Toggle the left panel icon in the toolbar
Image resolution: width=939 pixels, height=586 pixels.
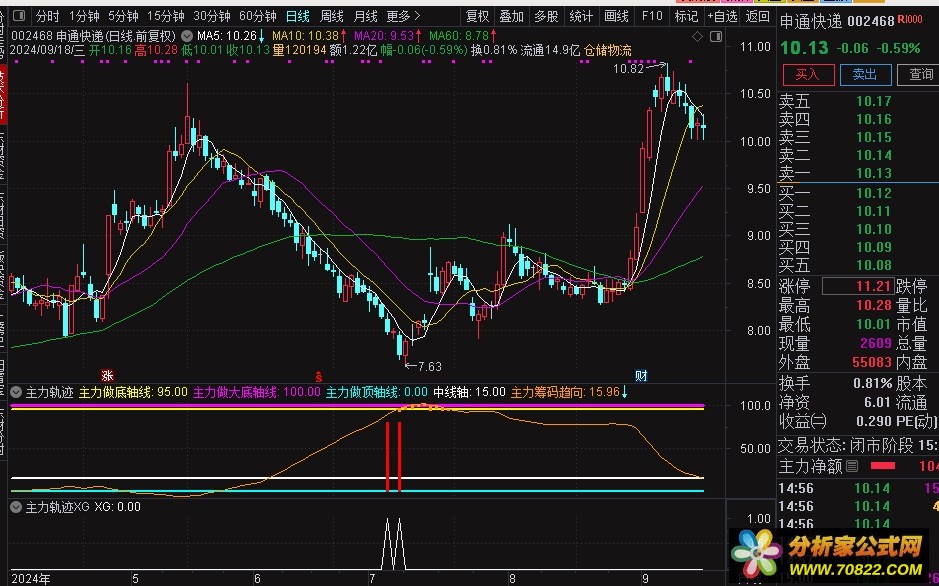point(19,16)
